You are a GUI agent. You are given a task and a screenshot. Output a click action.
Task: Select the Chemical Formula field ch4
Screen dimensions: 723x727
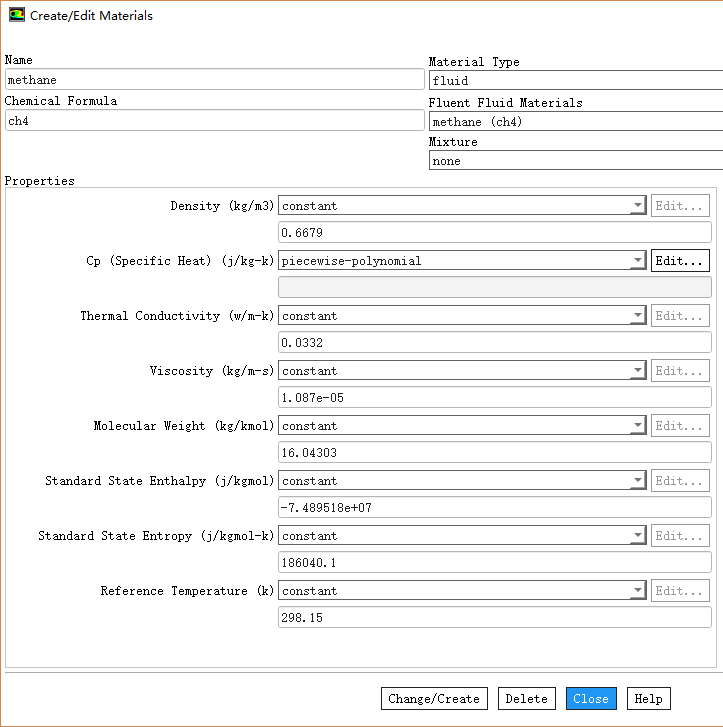[x=214, y=121]
